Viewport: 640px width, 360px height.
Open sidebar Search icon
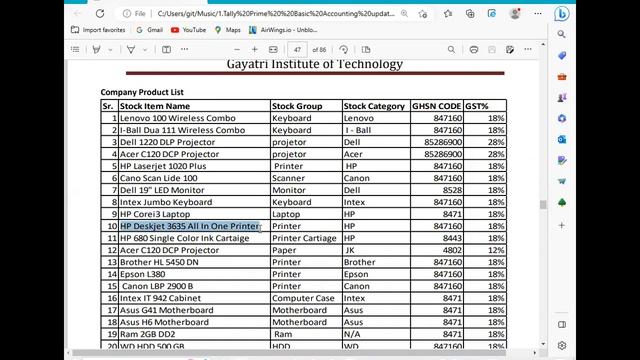[x=562, y=34]
